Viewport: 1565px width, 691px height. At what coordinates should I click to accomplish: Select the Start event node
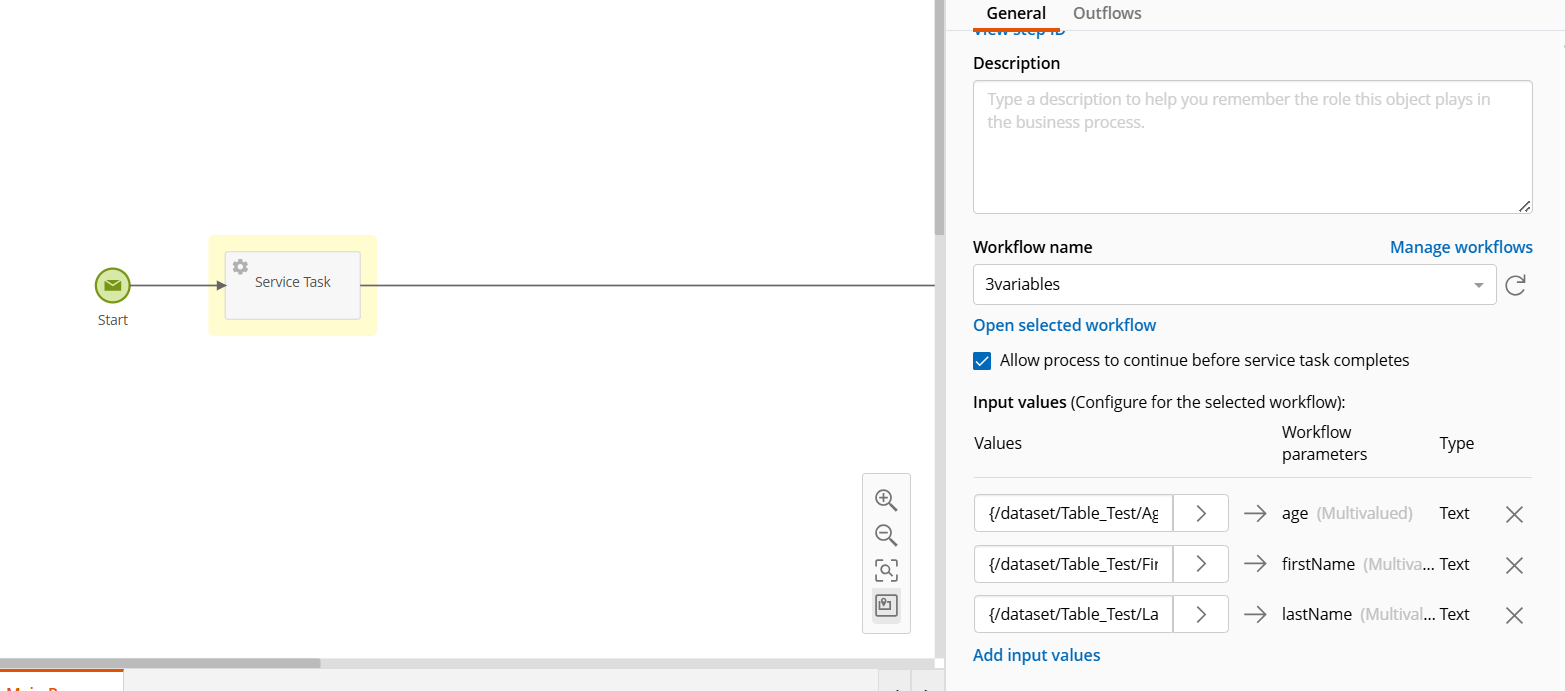[113, 286]
